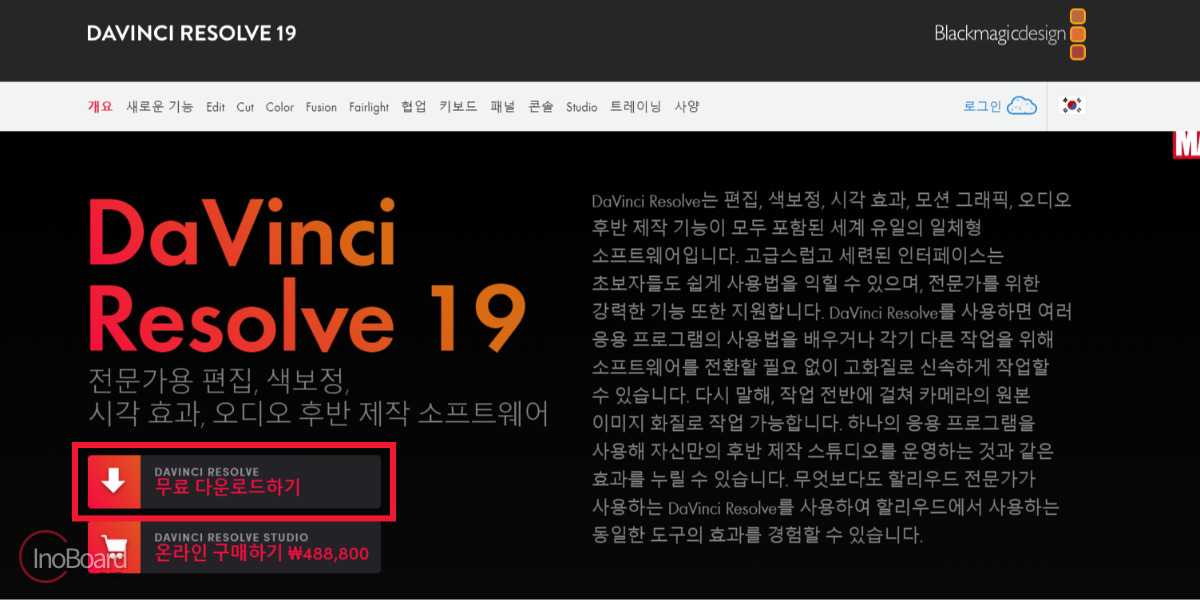Click the Blackmagicdesign logo
The width and height of the screenshot is (1200, 600).
(1010, 34)
